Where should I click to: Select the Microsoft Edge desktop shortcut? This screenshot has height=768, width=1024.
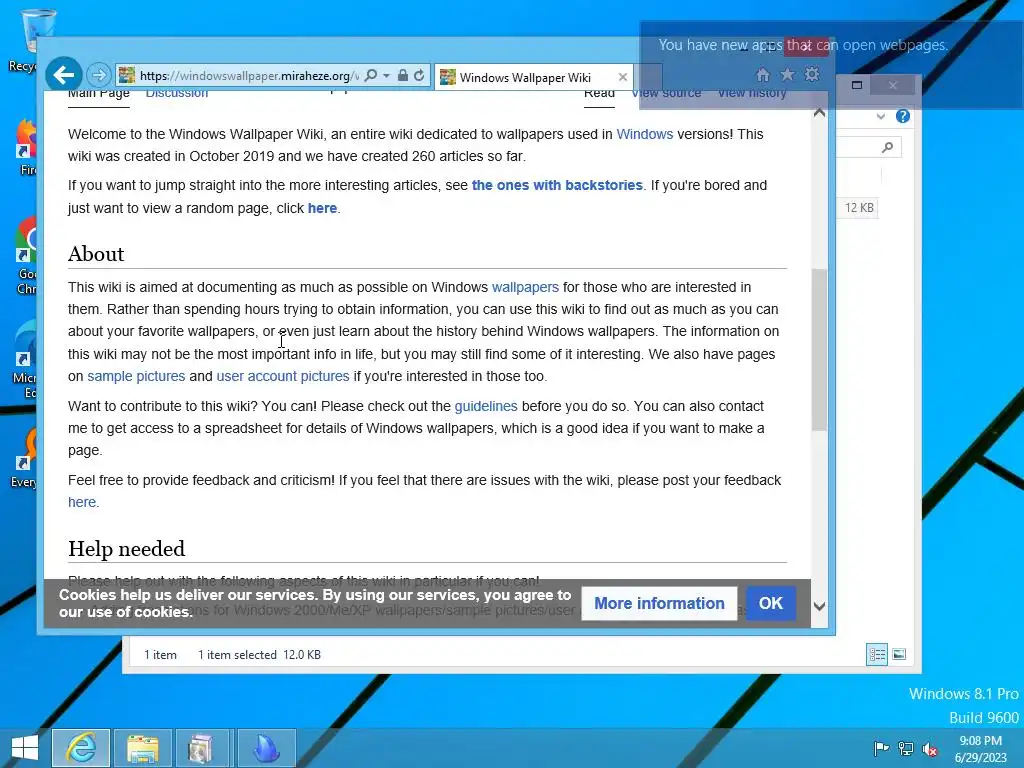[x=24, y=360]
